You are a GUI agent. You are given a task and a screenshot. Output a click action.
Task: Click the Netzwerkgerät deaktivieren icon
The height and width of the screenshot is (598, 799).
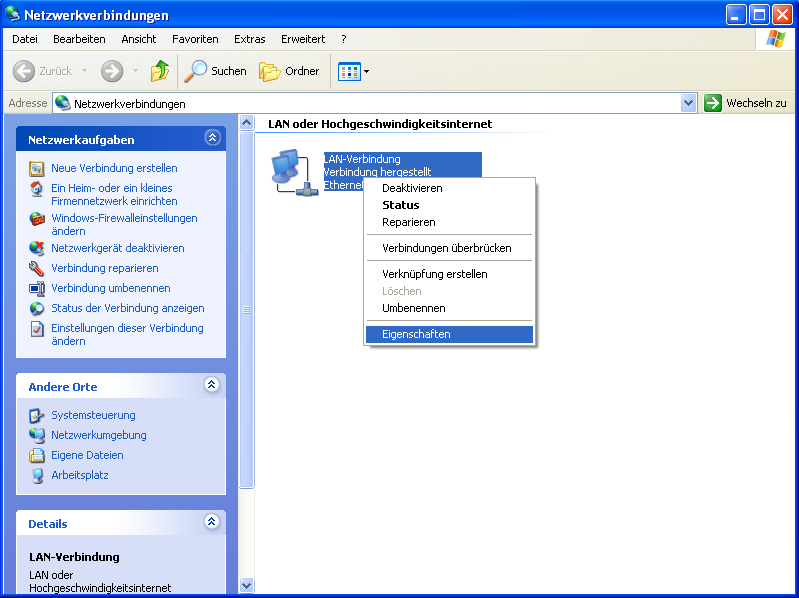(x=36, y=249)
